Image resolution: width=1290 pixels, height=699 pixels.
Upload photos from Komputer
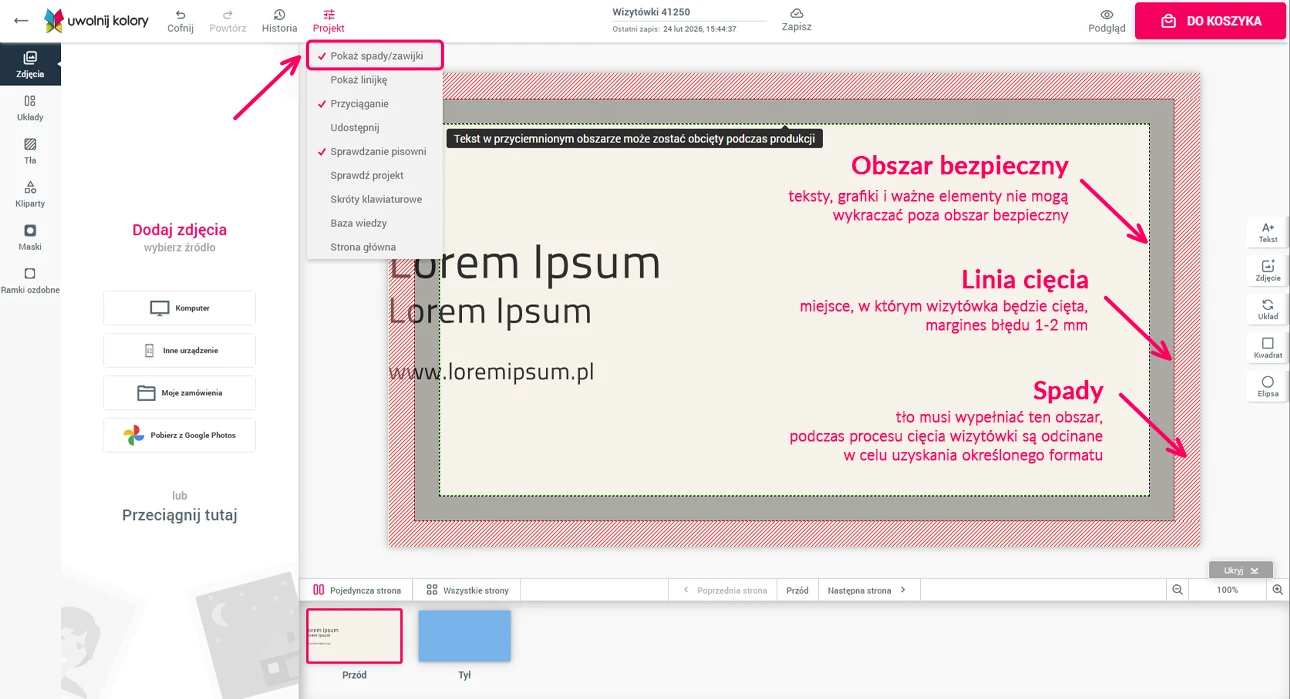point(179,308)
